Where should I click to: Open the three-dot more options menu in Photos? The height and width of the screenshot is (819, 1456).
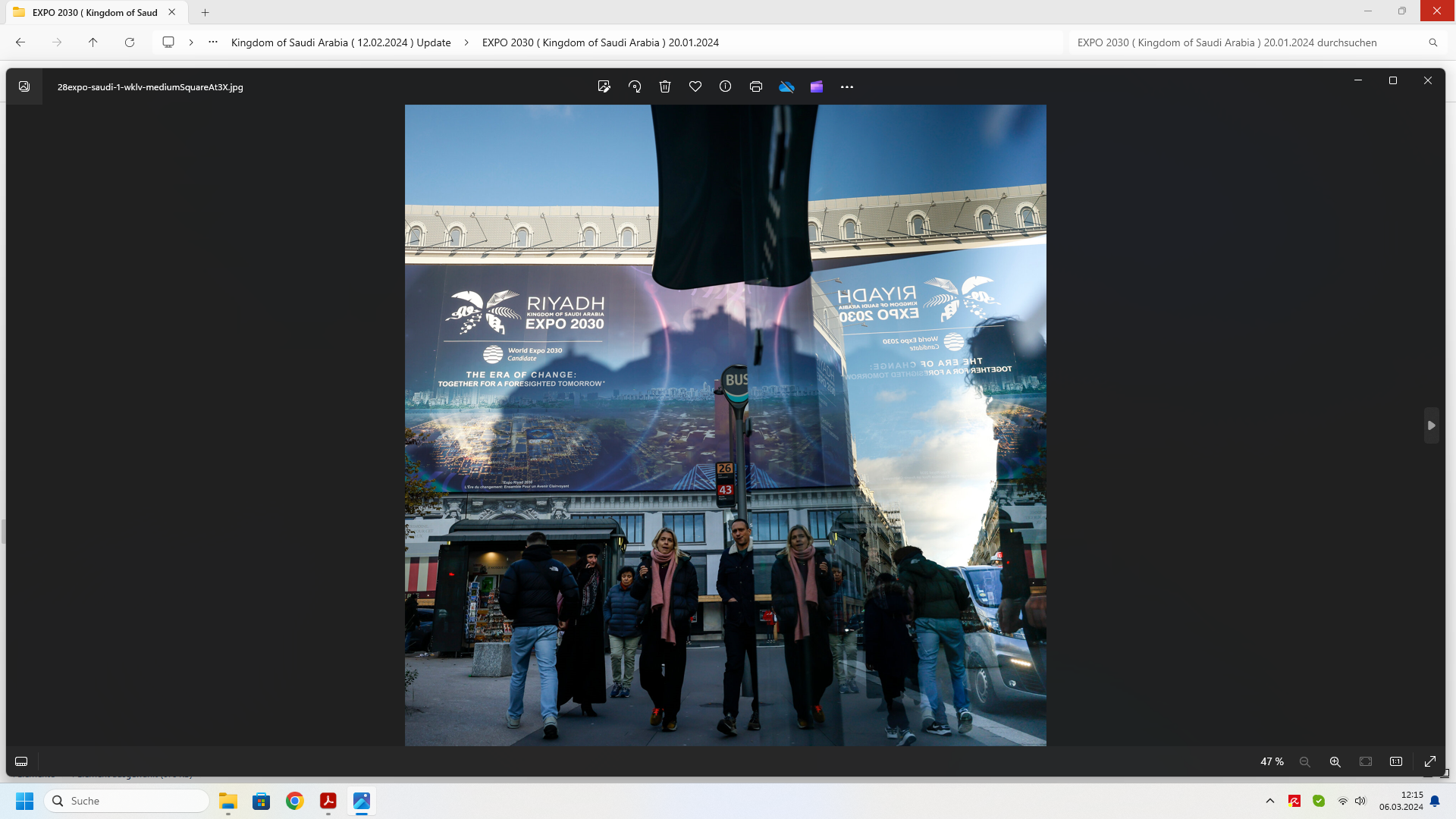coord(847,87)
